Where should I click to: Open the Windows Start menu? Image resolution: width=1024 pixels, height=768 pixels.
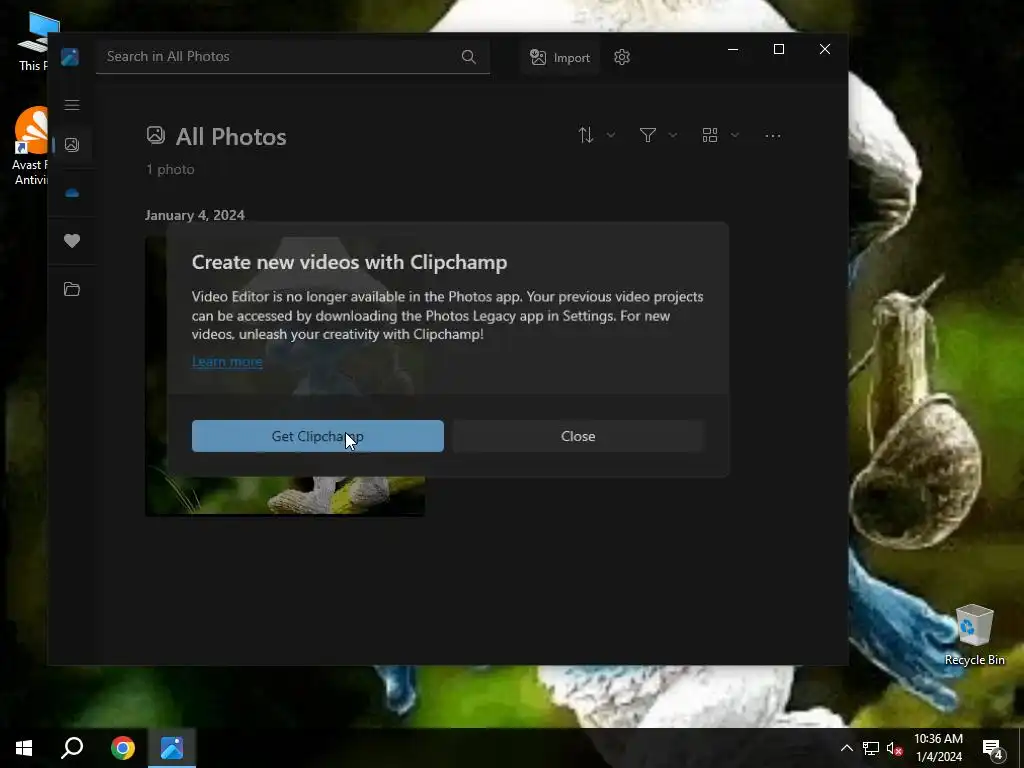click(x=24, y=748)
